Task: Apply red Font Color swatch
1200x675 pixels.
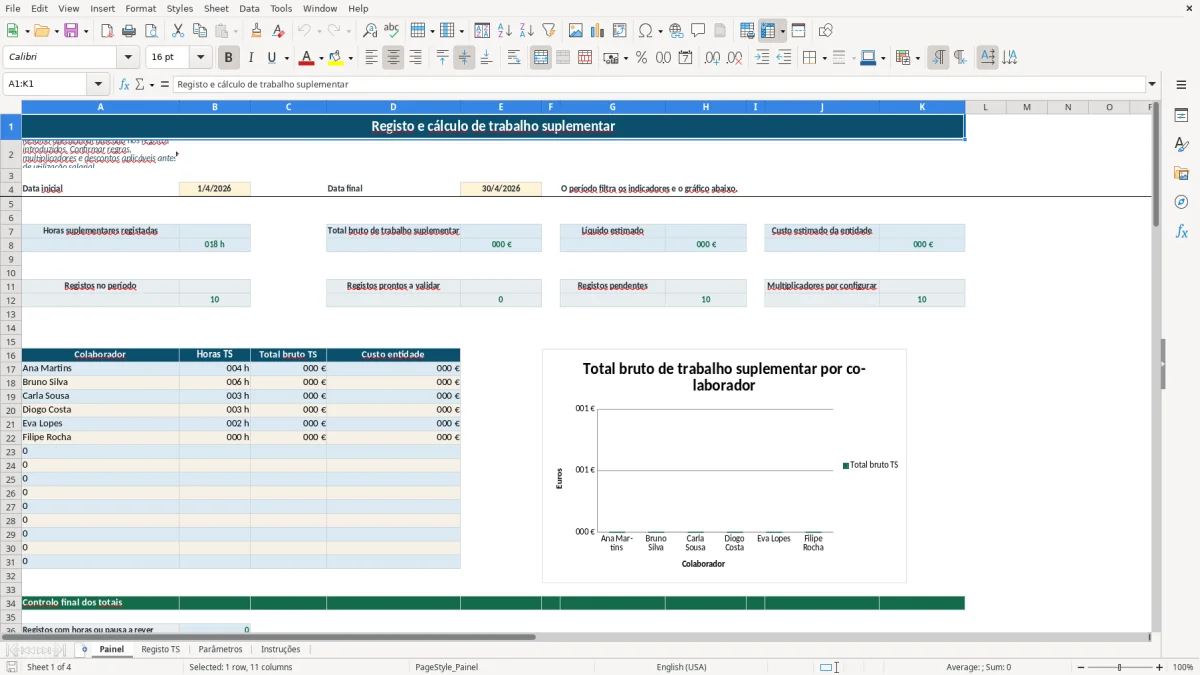Action: coord(308,58)
